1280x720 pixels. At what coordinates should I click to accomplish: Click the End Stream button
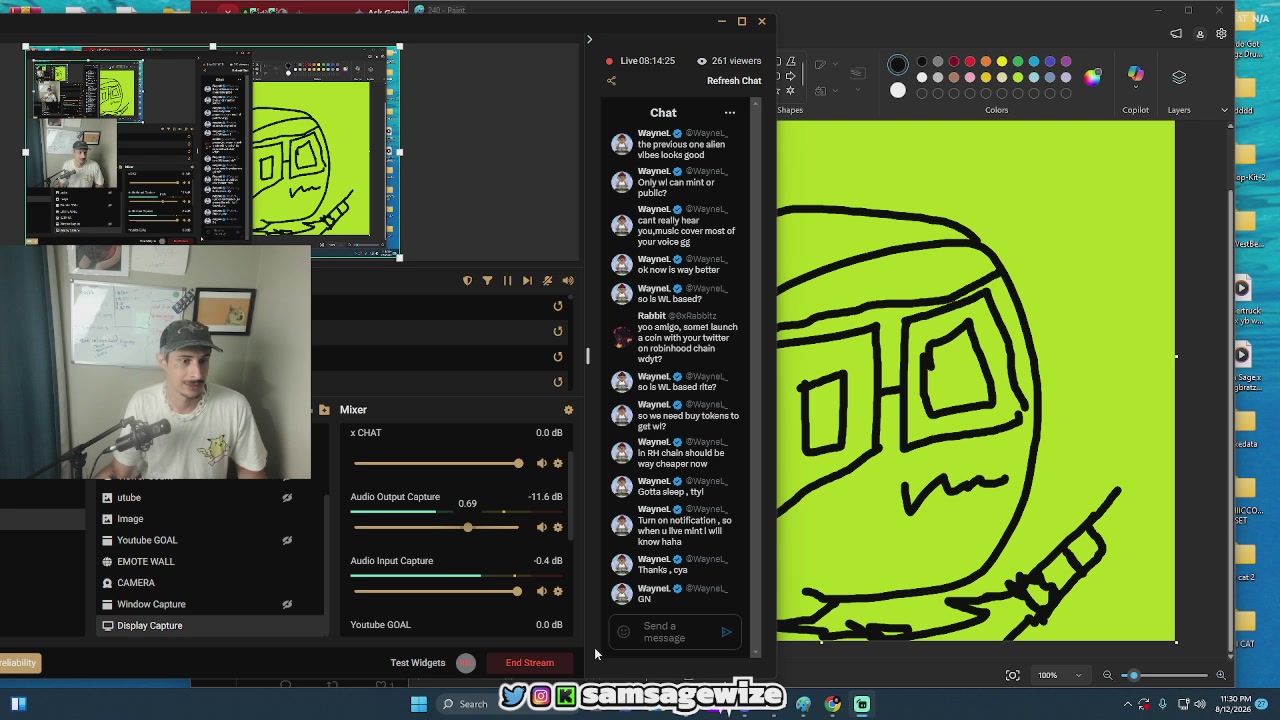[529, 663]
